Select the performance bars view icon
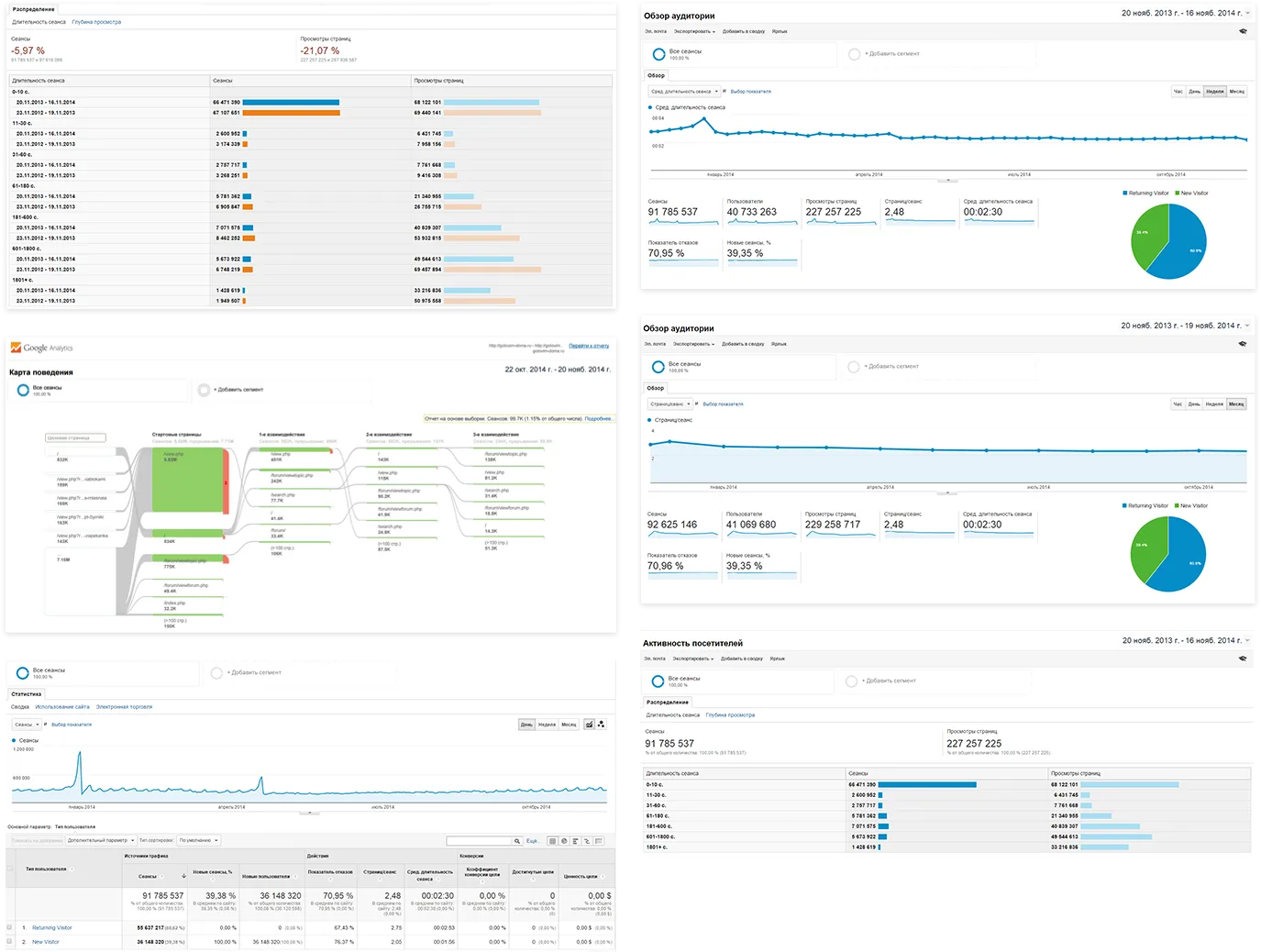The height and width of the screenshot is (952, 1261). [x=575, y=841]
